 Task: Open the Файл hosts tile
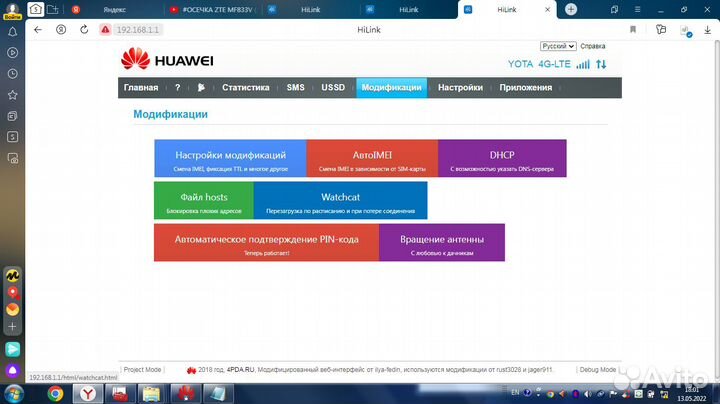[203, 200]
